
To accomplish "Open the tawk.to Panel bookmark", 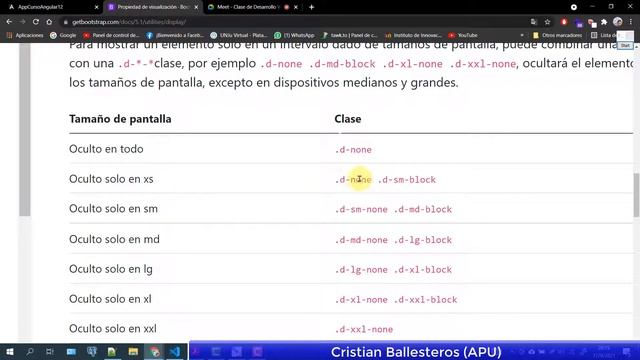I will 350,35.
